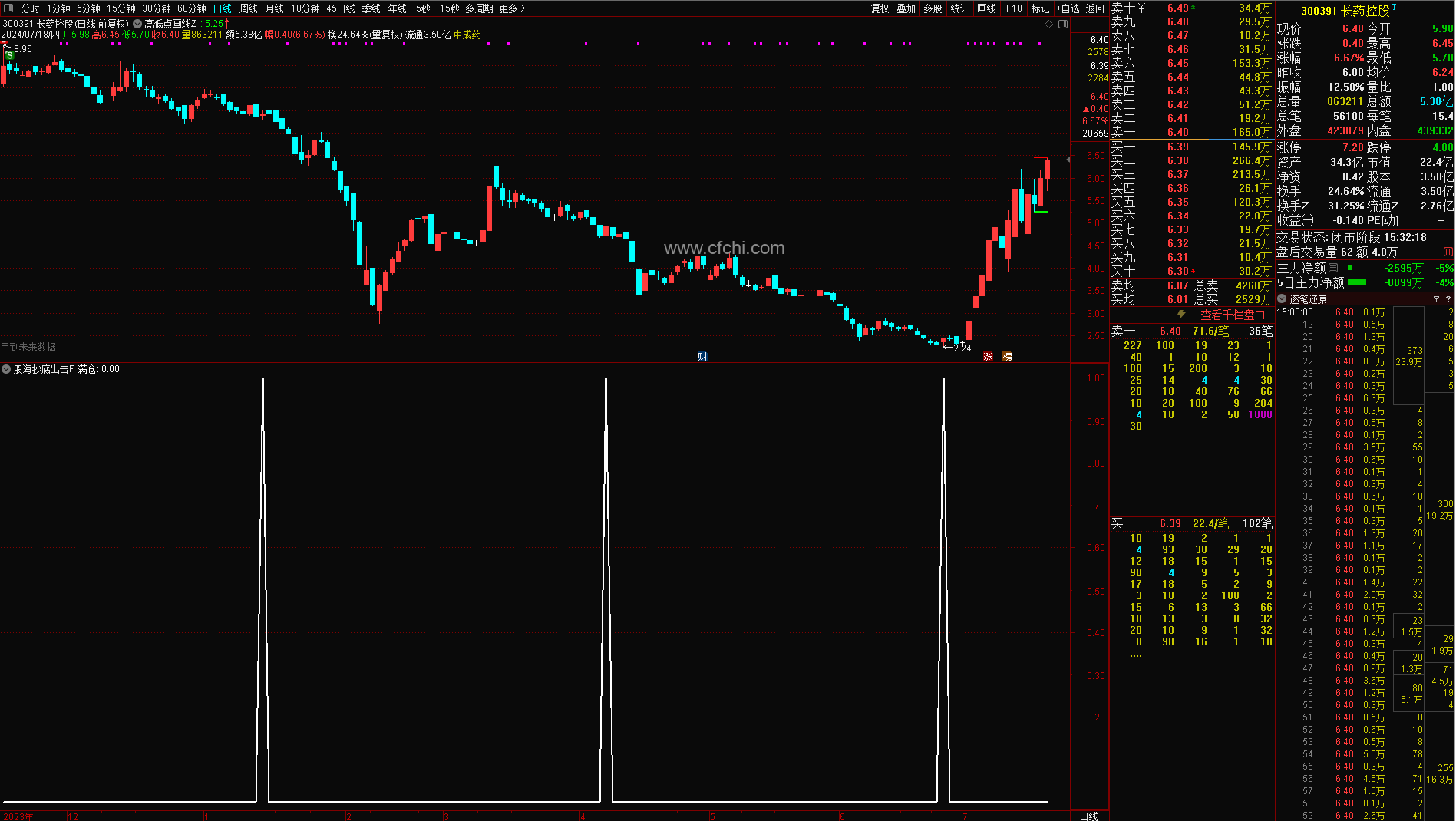Select the 5秒 period

[x=423, y=8]
